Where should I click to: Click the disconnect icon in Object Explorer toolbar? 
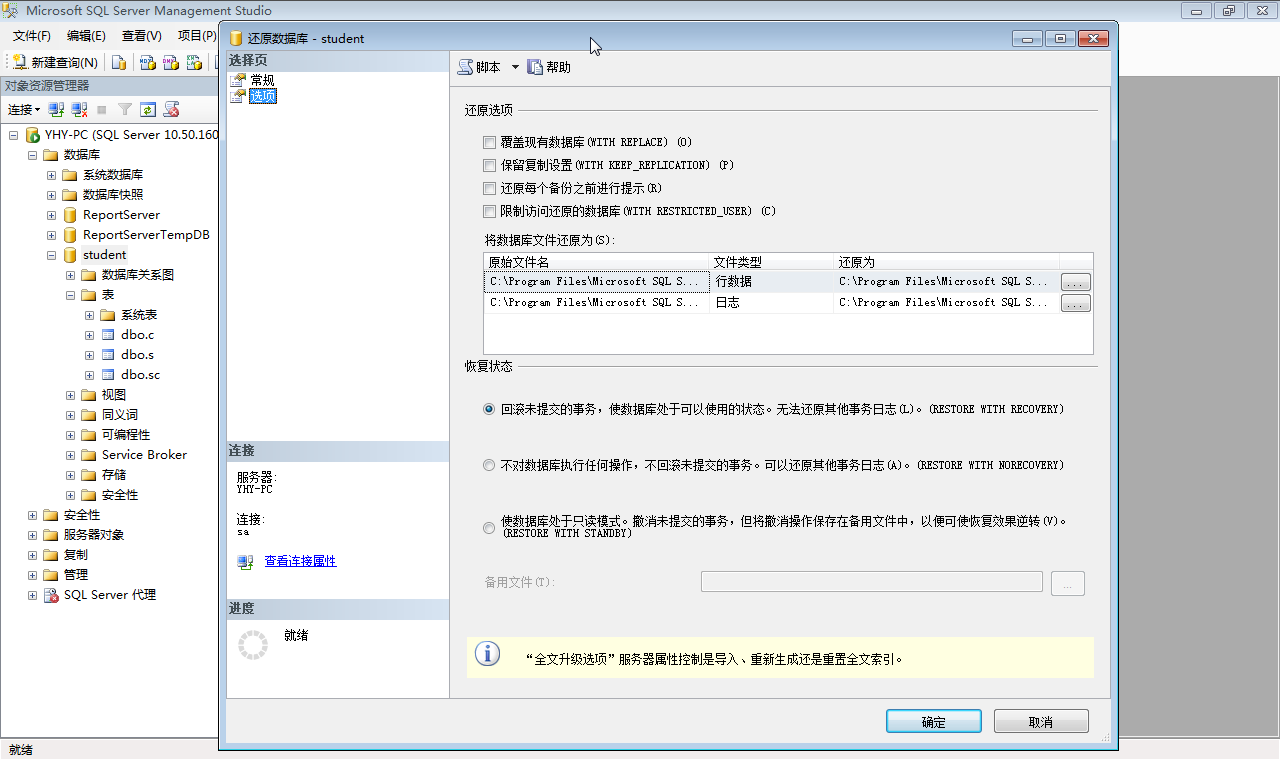coord(79,109)
